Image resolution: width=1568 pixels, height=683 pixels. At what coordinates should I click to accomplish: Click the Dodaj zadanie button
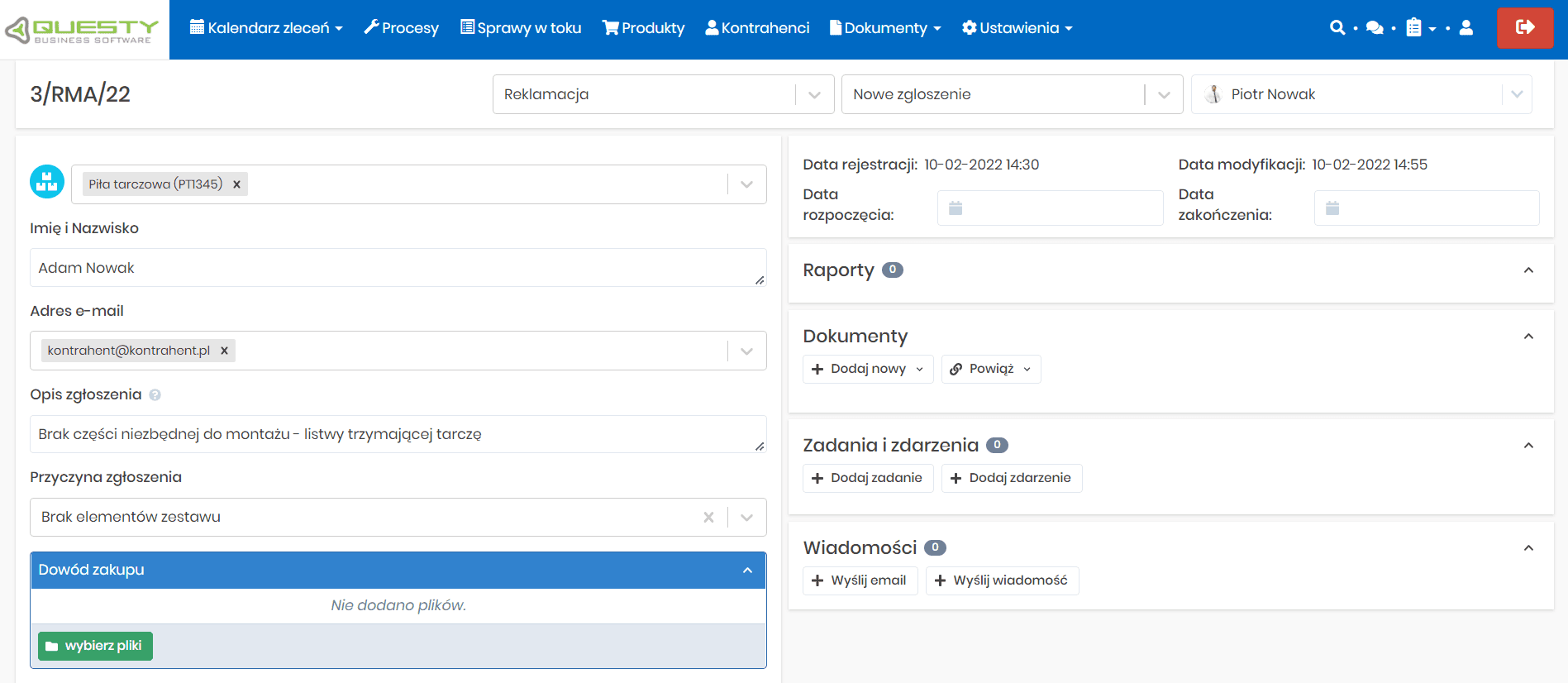868,478
